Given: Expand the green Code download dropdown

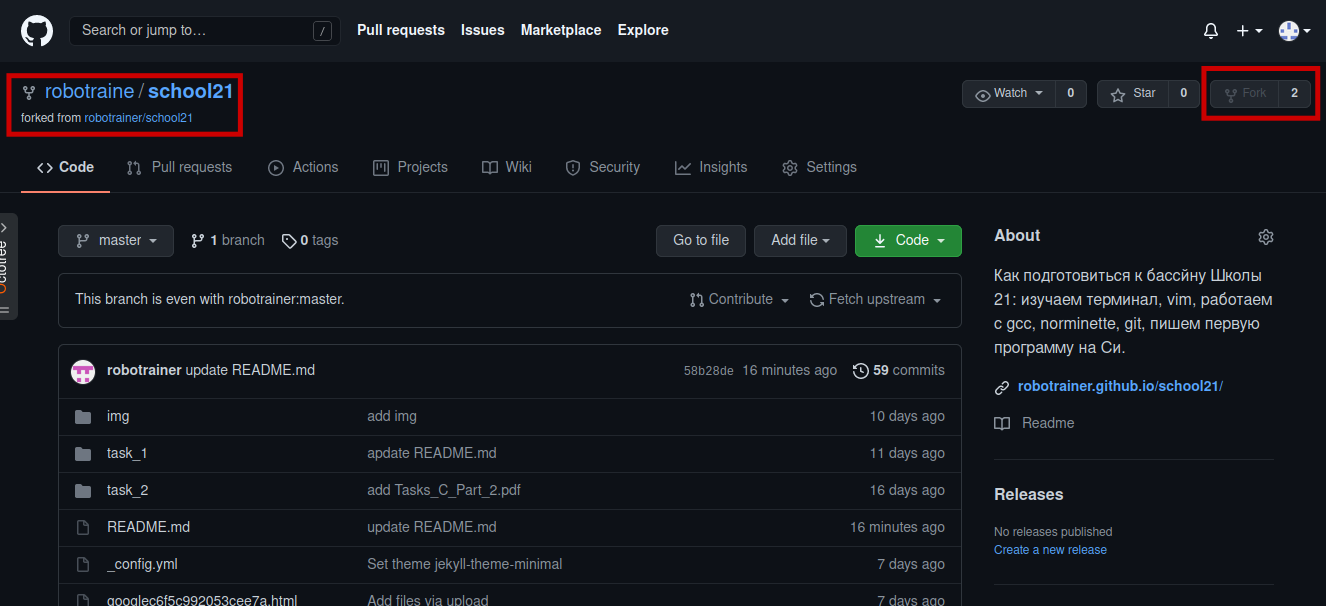Looking at the screenshot, I should [x=908, y=241].
